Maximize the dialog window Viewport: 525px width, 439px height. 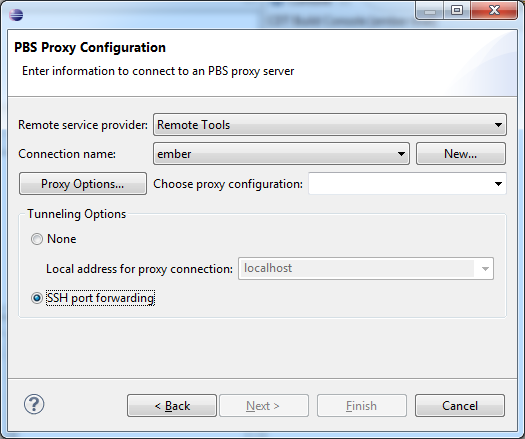(x=457, y=10)
